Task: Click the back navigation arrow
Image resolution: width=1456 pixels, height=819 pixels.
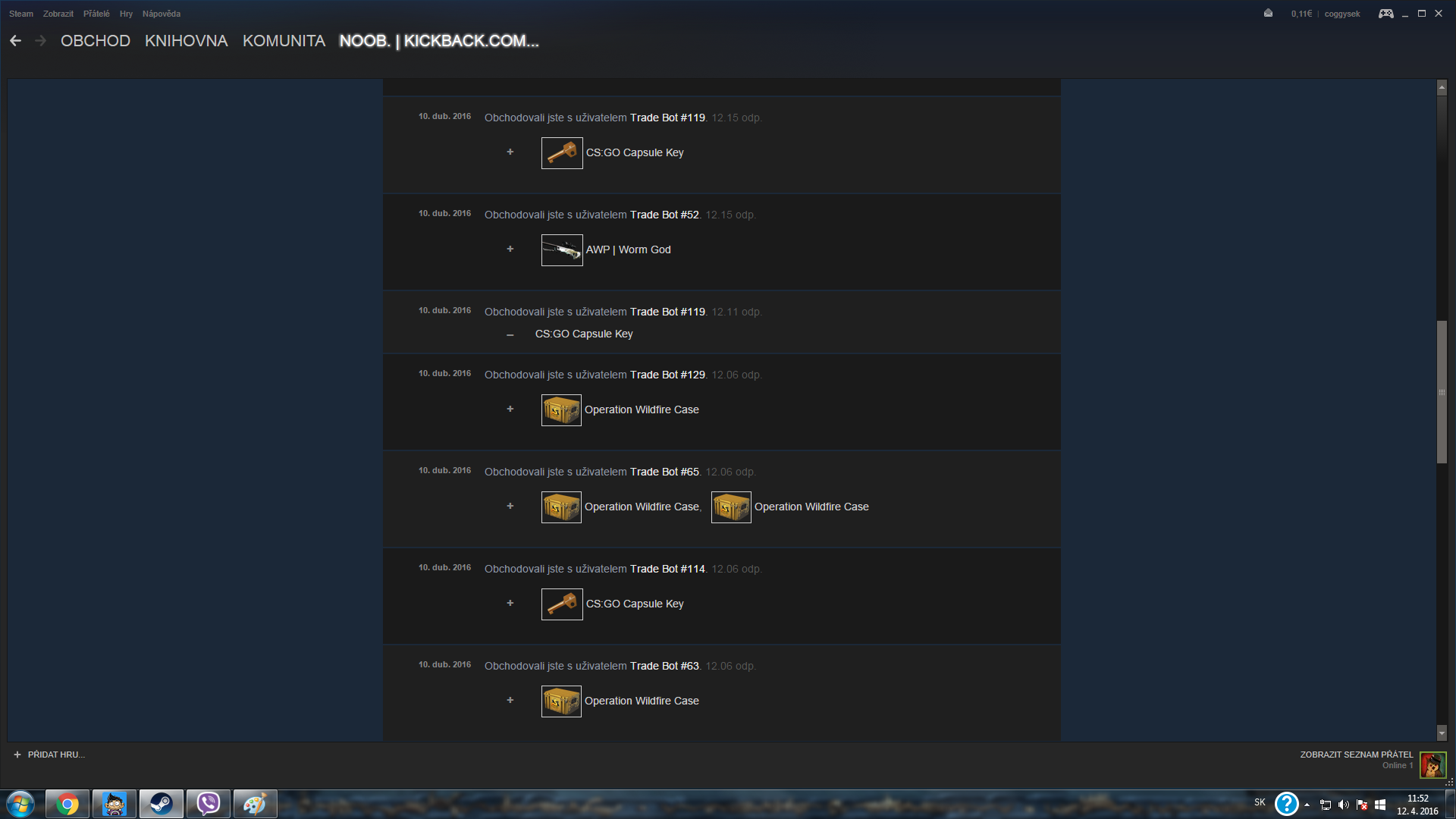Action: click(15, 41)
